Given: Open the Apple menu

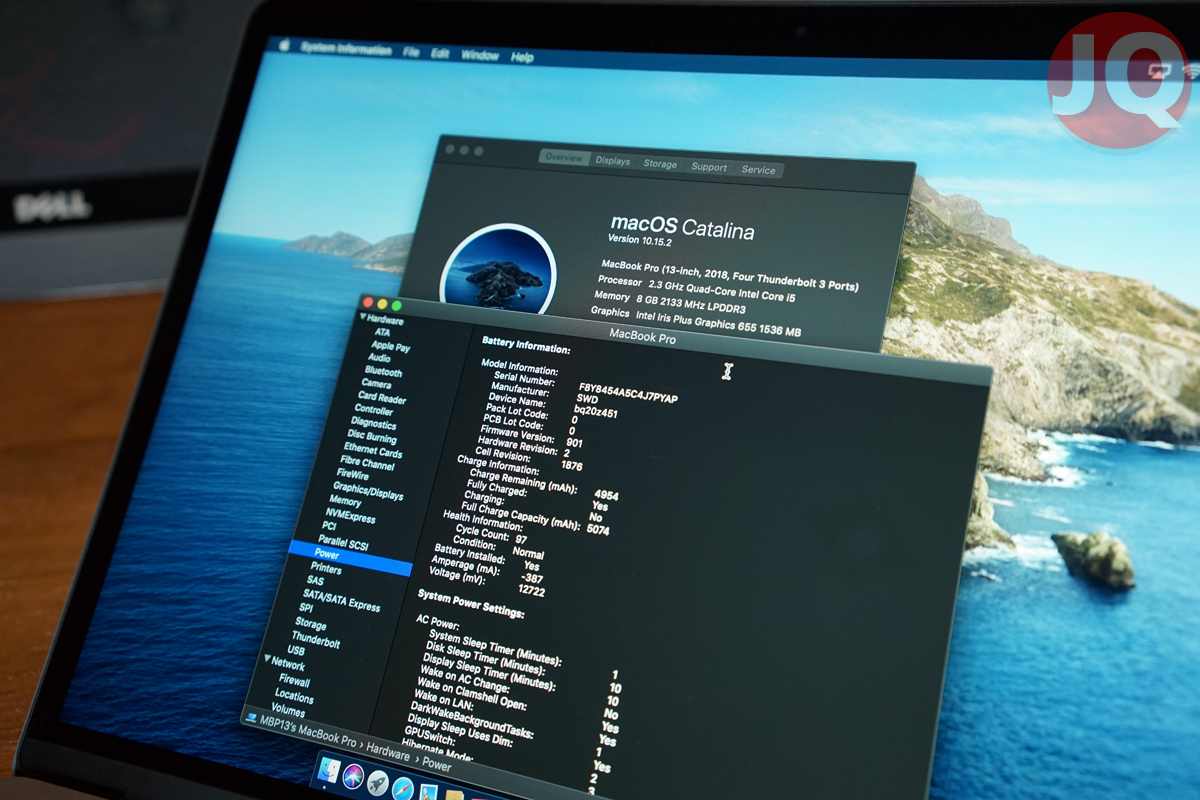Looking at the screenshot, I should click(x=284, y=46).
